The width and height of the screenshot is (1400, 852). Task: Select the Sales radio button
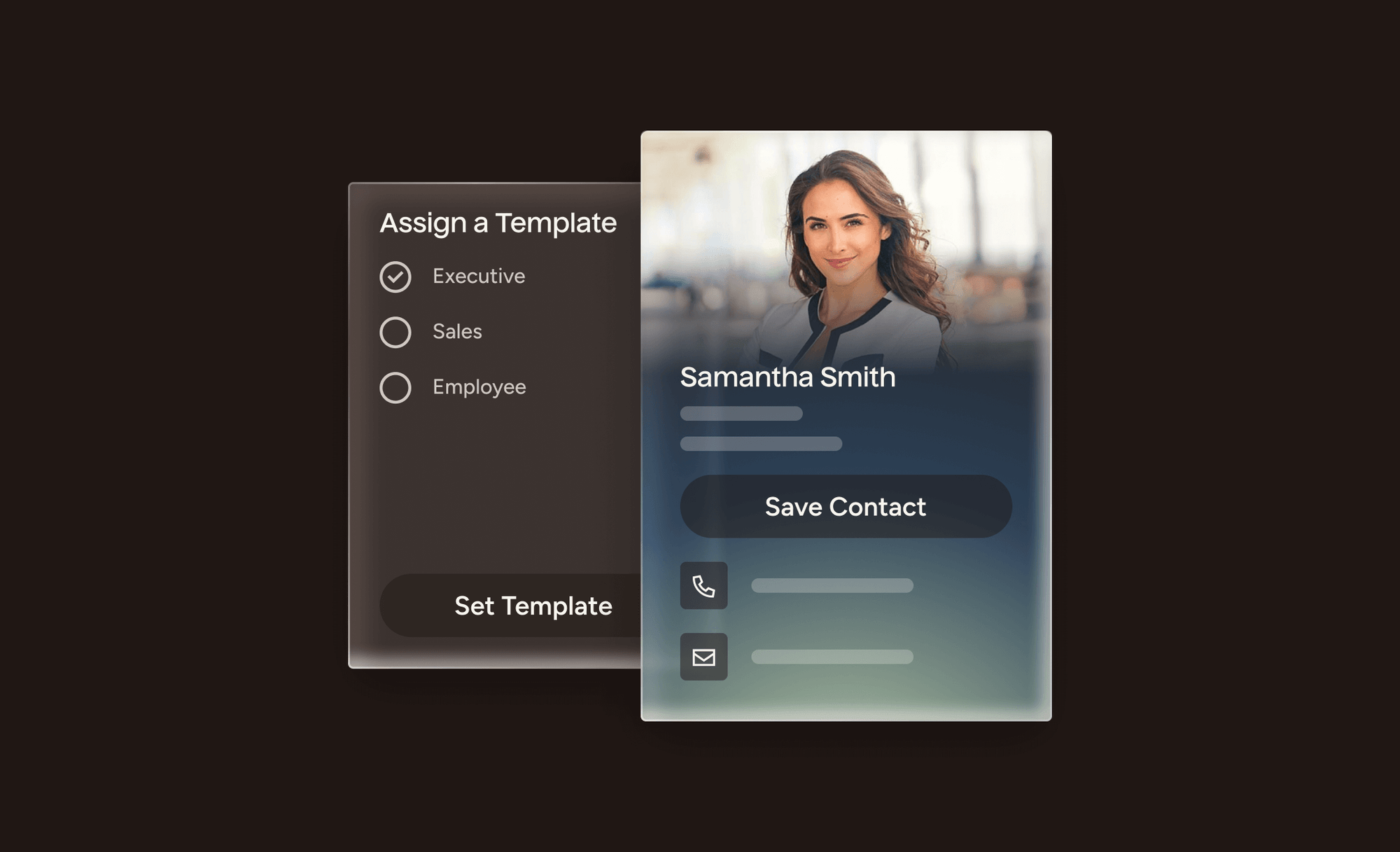pos(395,332)
